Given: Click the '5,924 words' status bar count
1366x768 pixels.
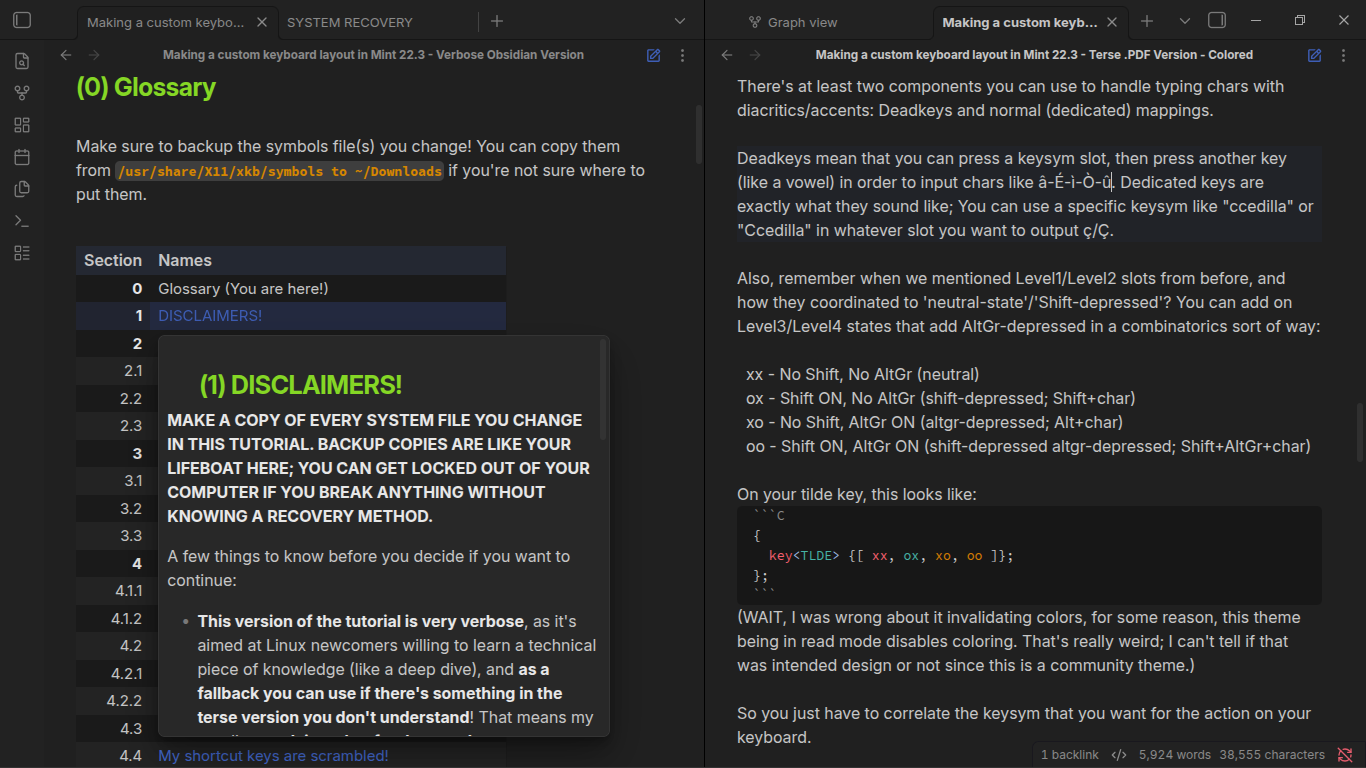Looking at the screenshot, I should (x=1174, y=755).
